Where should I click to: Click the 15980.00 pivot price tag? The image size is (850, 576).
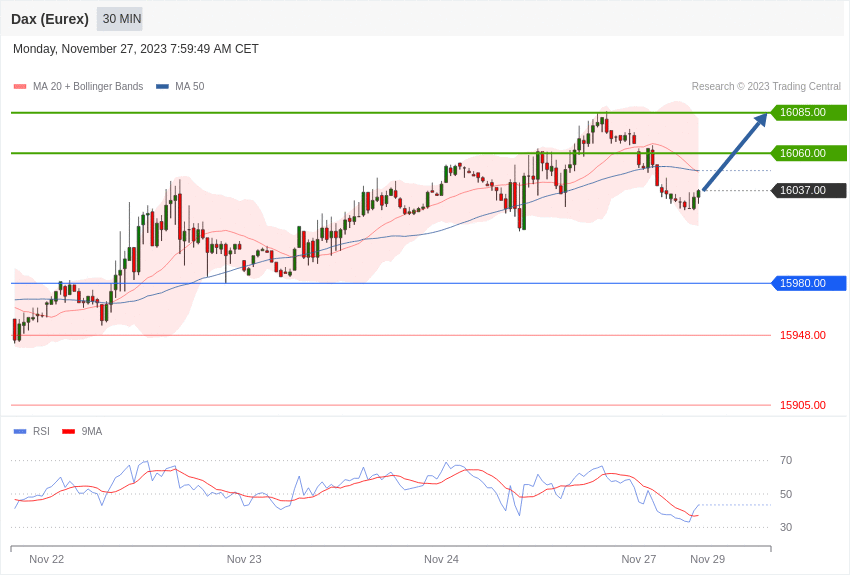pyautogui.click(x=808, y=283)
